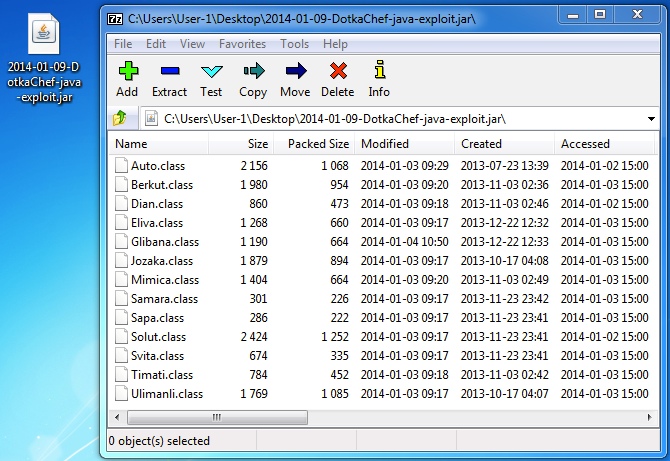Select the Auto.class file

[157, 165]
